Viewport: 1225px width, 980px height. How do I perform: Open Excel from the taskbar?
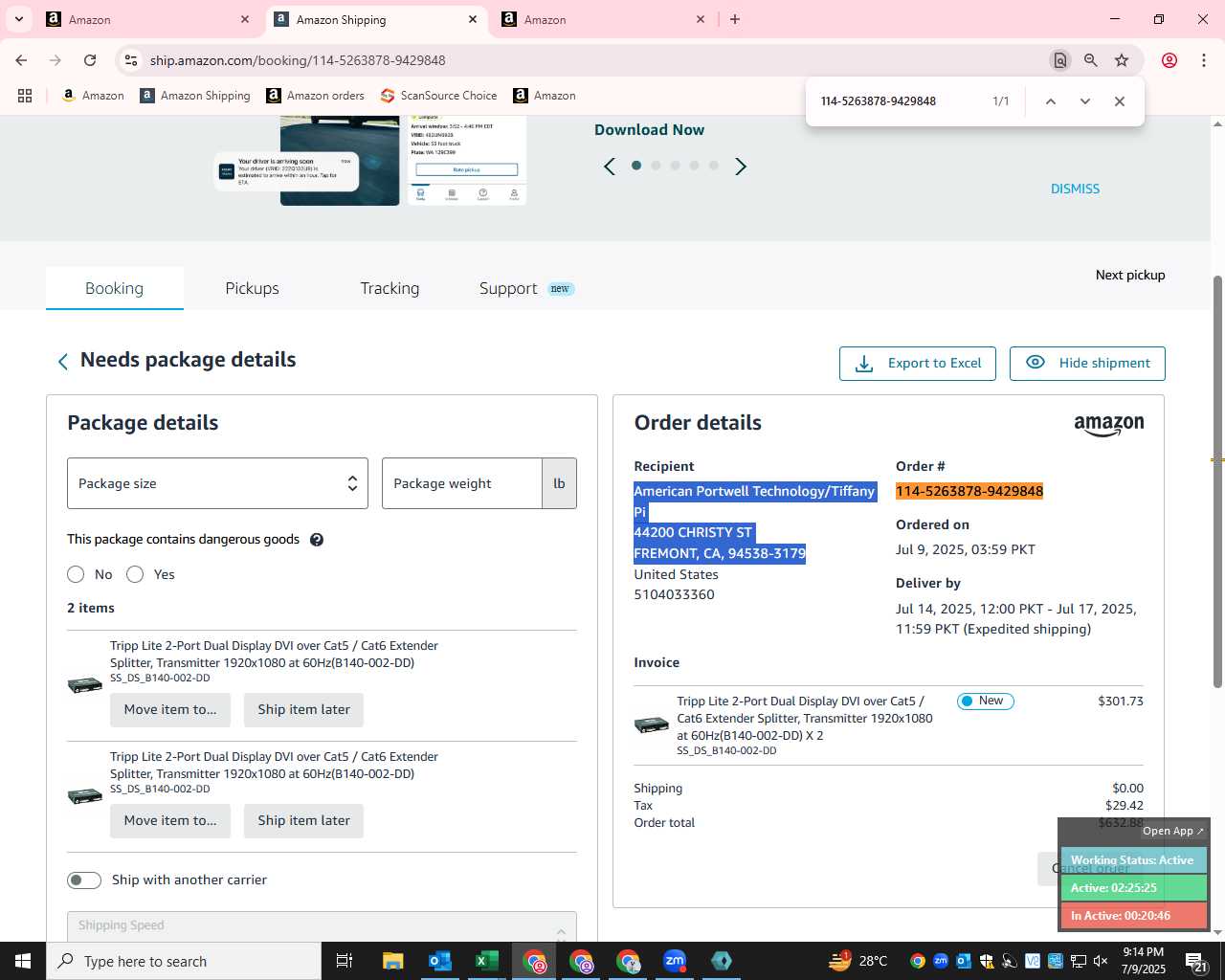[486, 961]
